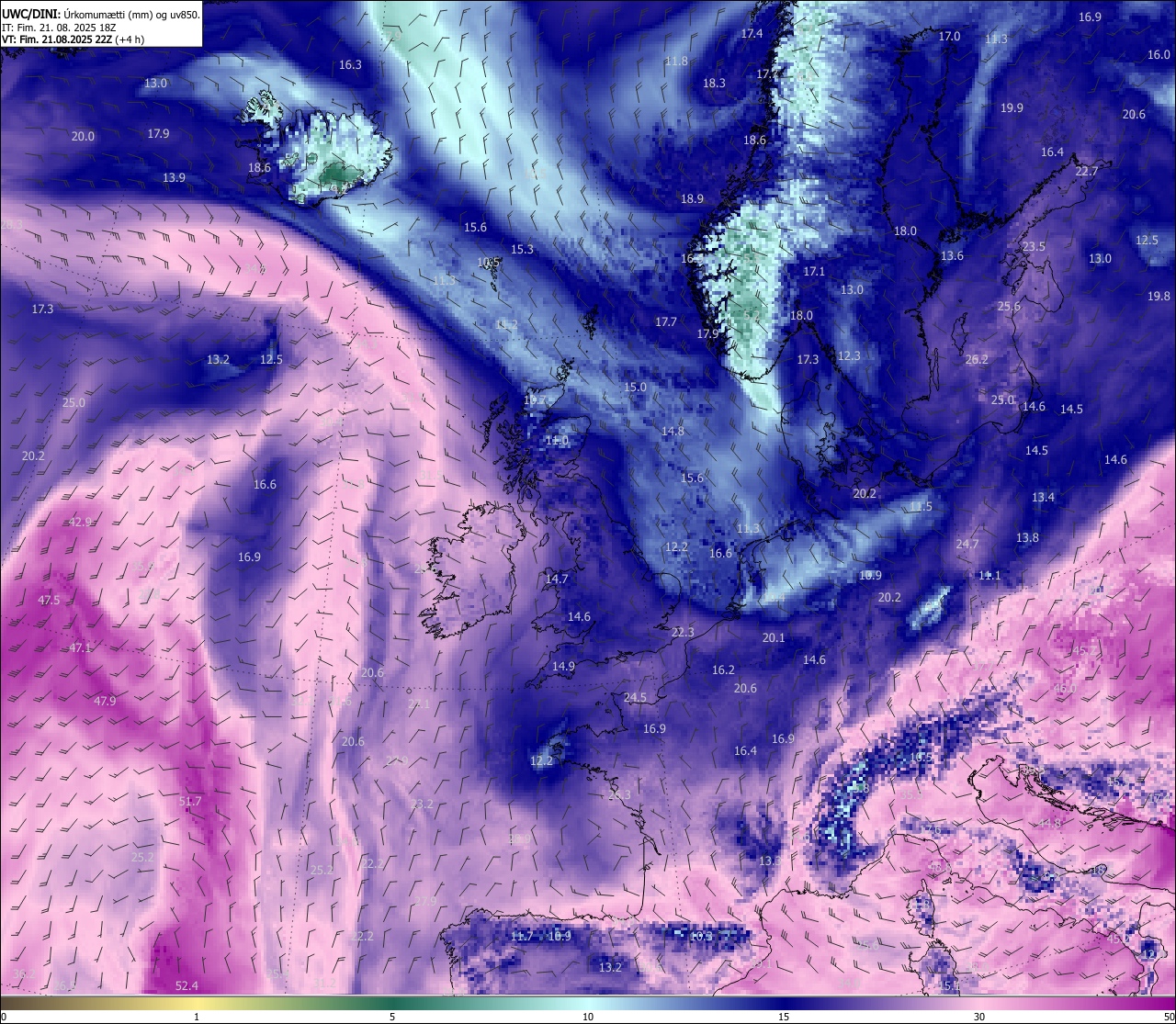Select the 13.8 map value
1176x1024 pixels.
point(1027,538)
